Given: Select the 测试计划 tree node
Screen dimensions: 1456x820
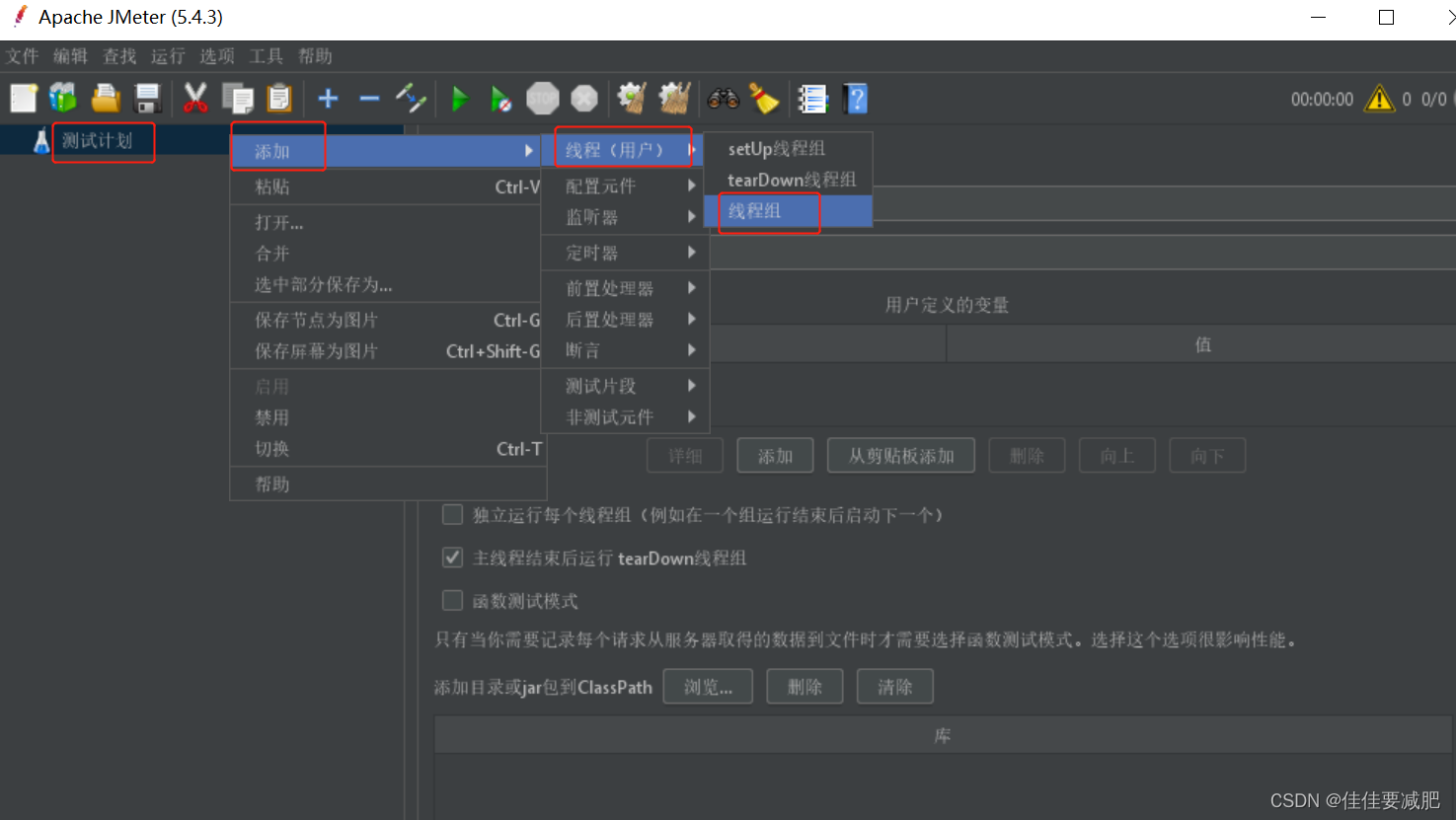Looking at the screenshot, I should click(97, 141).
